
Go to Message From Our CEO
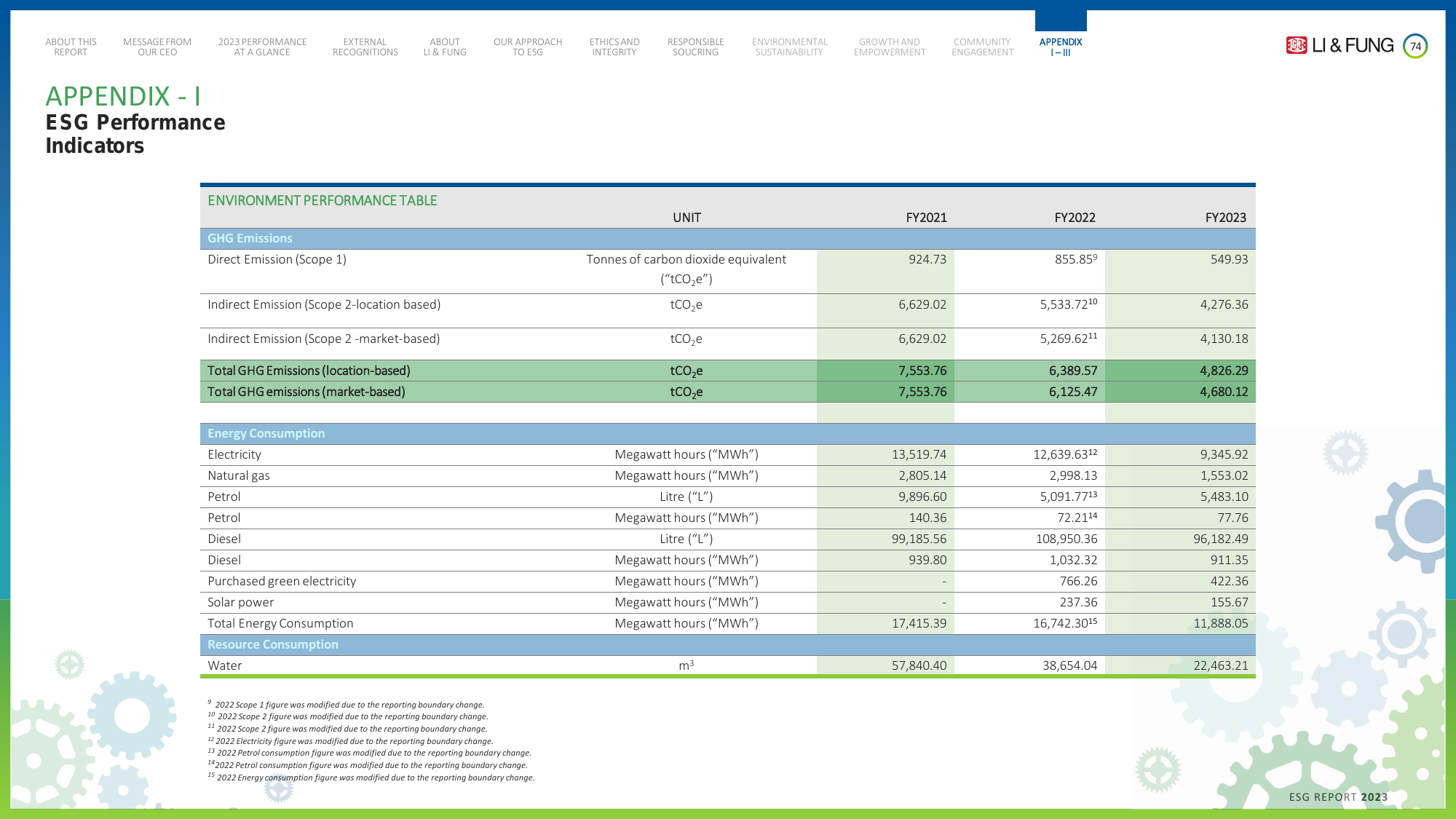157,47
